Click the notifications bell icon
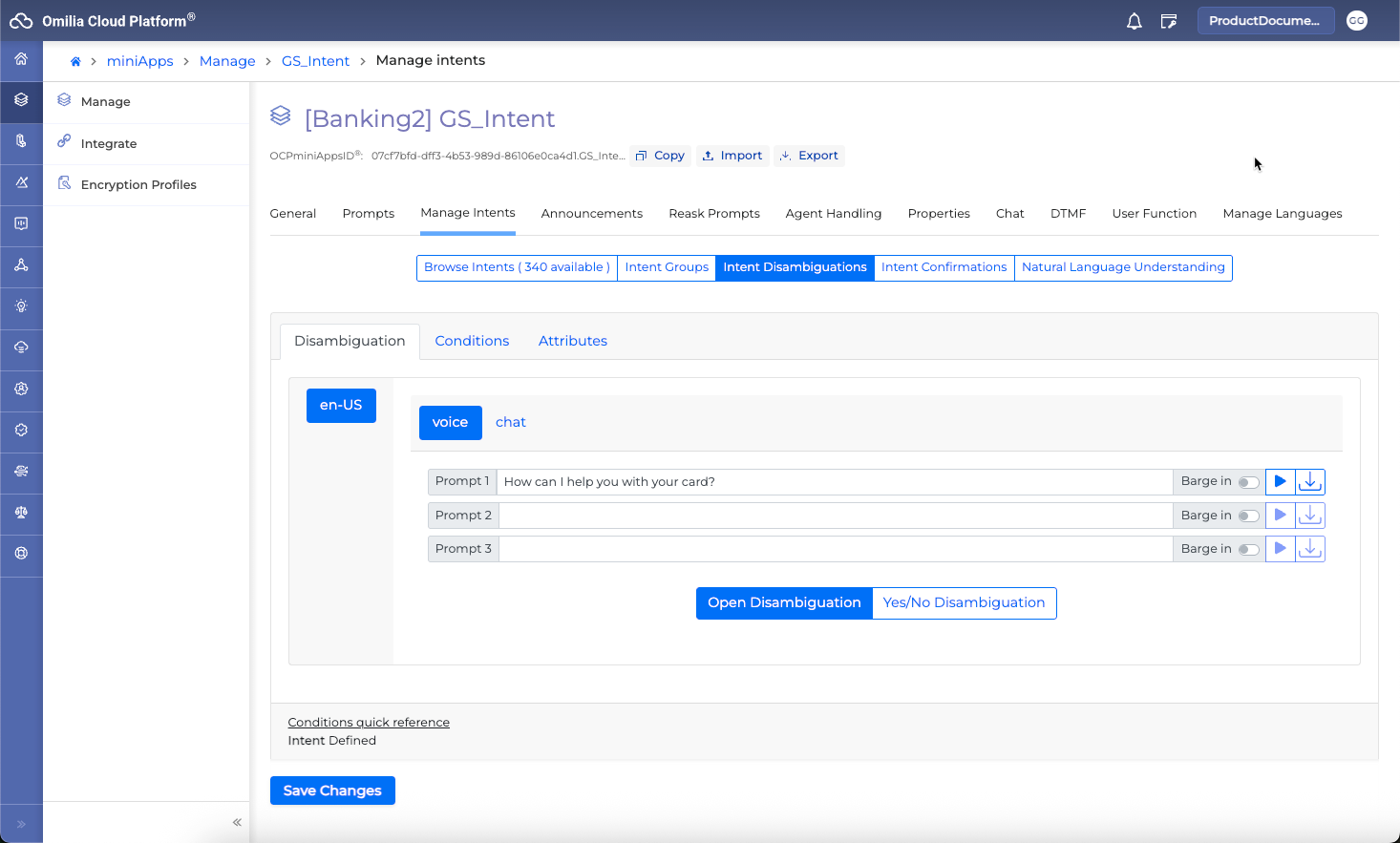The width and height of the screenshot is (1400, 843). 1134,21
